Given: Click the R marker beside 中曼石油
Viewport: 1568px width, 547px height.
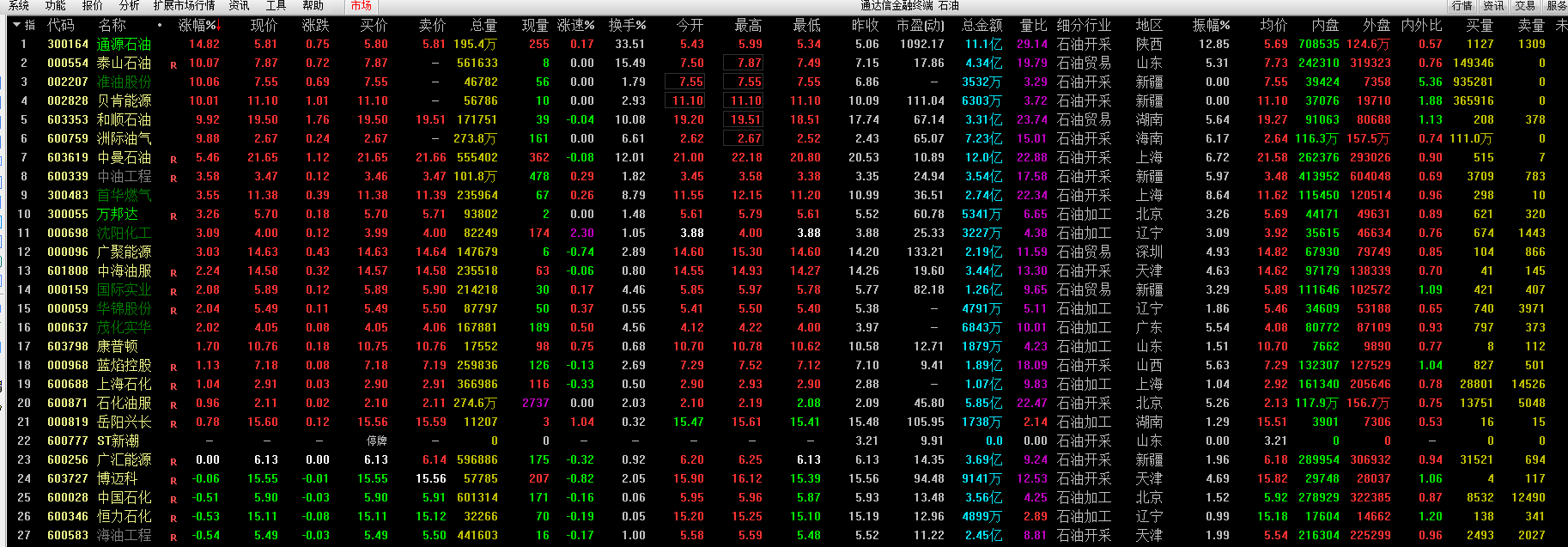Looking at the screenshot, I should [x=173, y=159].
